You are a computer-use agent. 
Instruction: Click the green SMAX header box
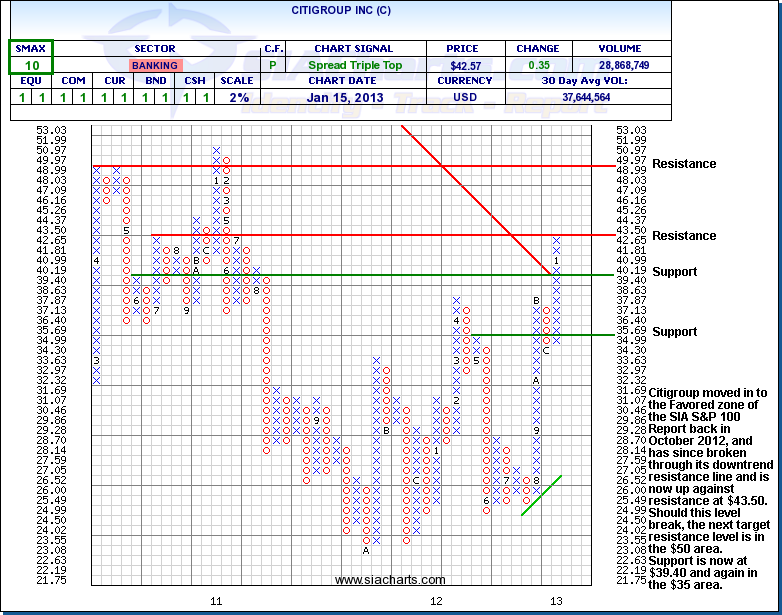point(31,48)
